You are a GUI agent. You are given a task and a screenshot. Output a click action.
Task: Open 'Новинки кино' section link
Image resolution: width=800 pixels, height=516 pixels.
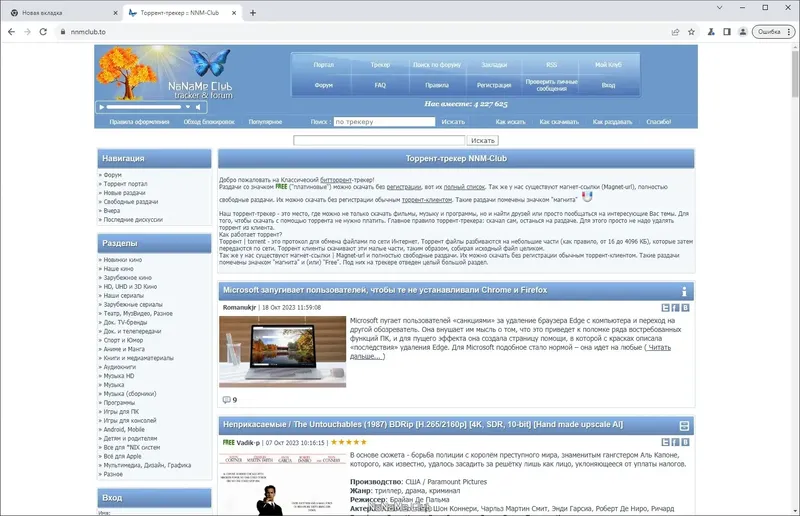(x=122, y=260)
